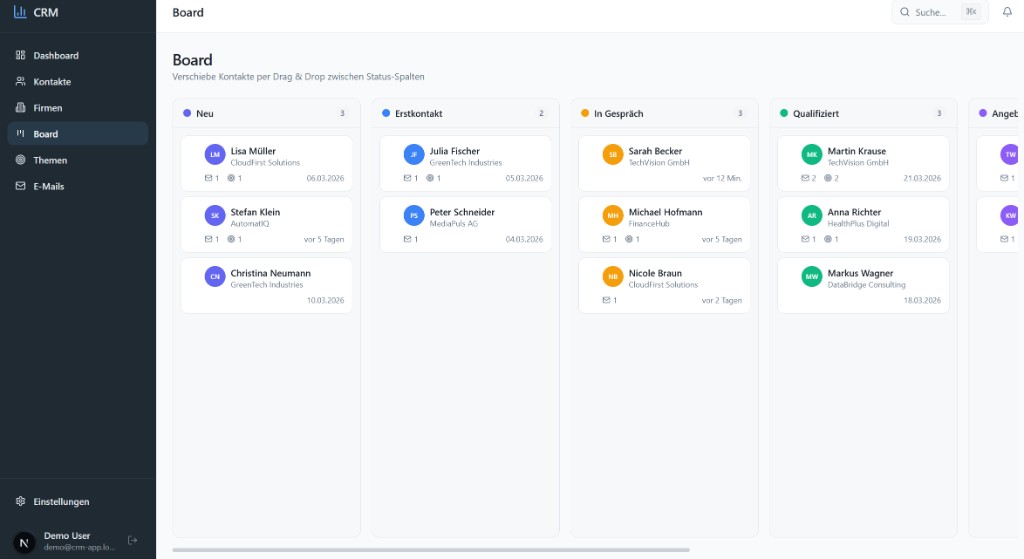Click Martin Krause's green MK avatar
This screenshot has width=1024, height=559.
[x=812, y=155]
